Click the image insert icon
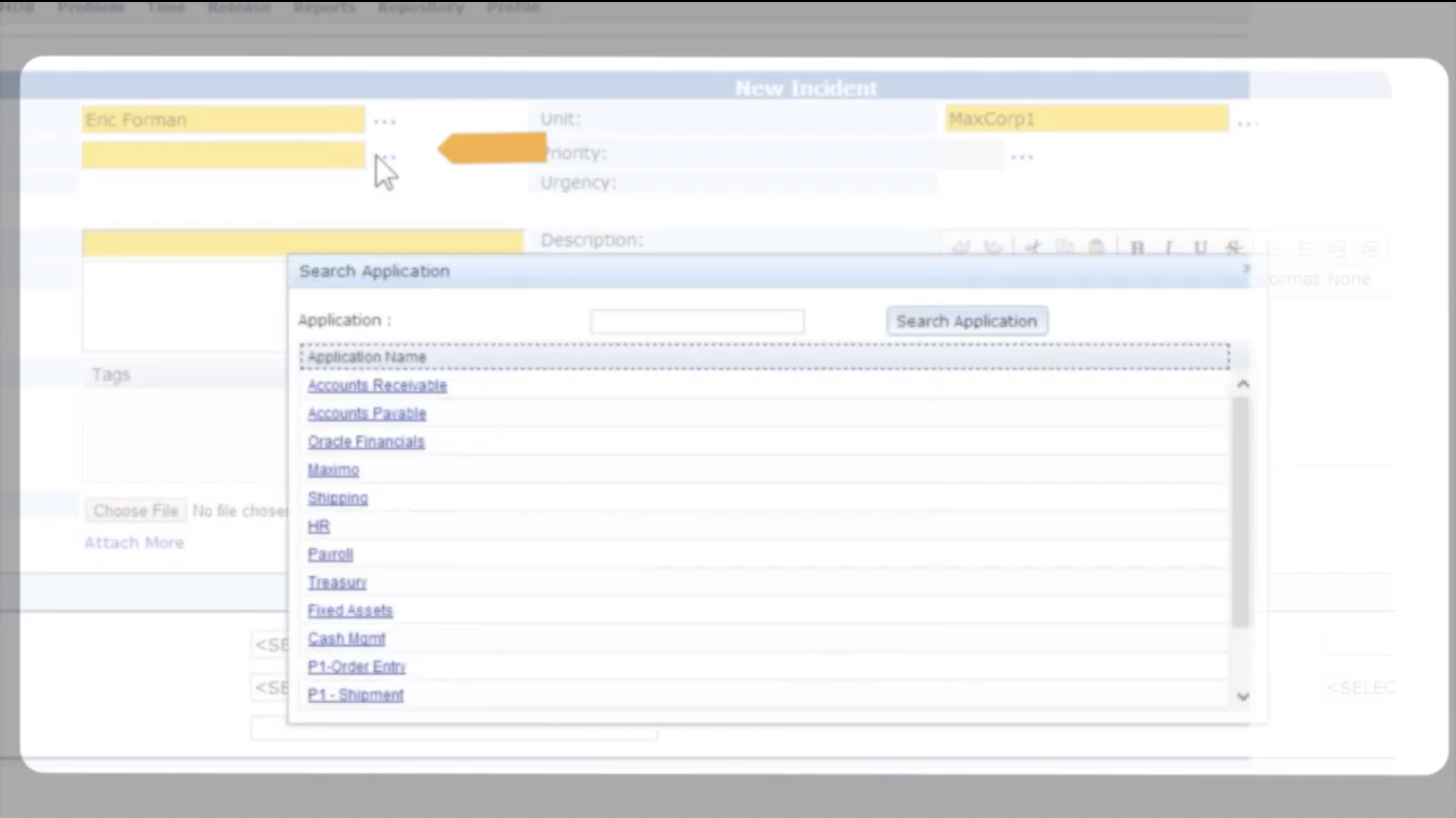The width and height of the screenshot is (1456, 818). (1096, 248)
